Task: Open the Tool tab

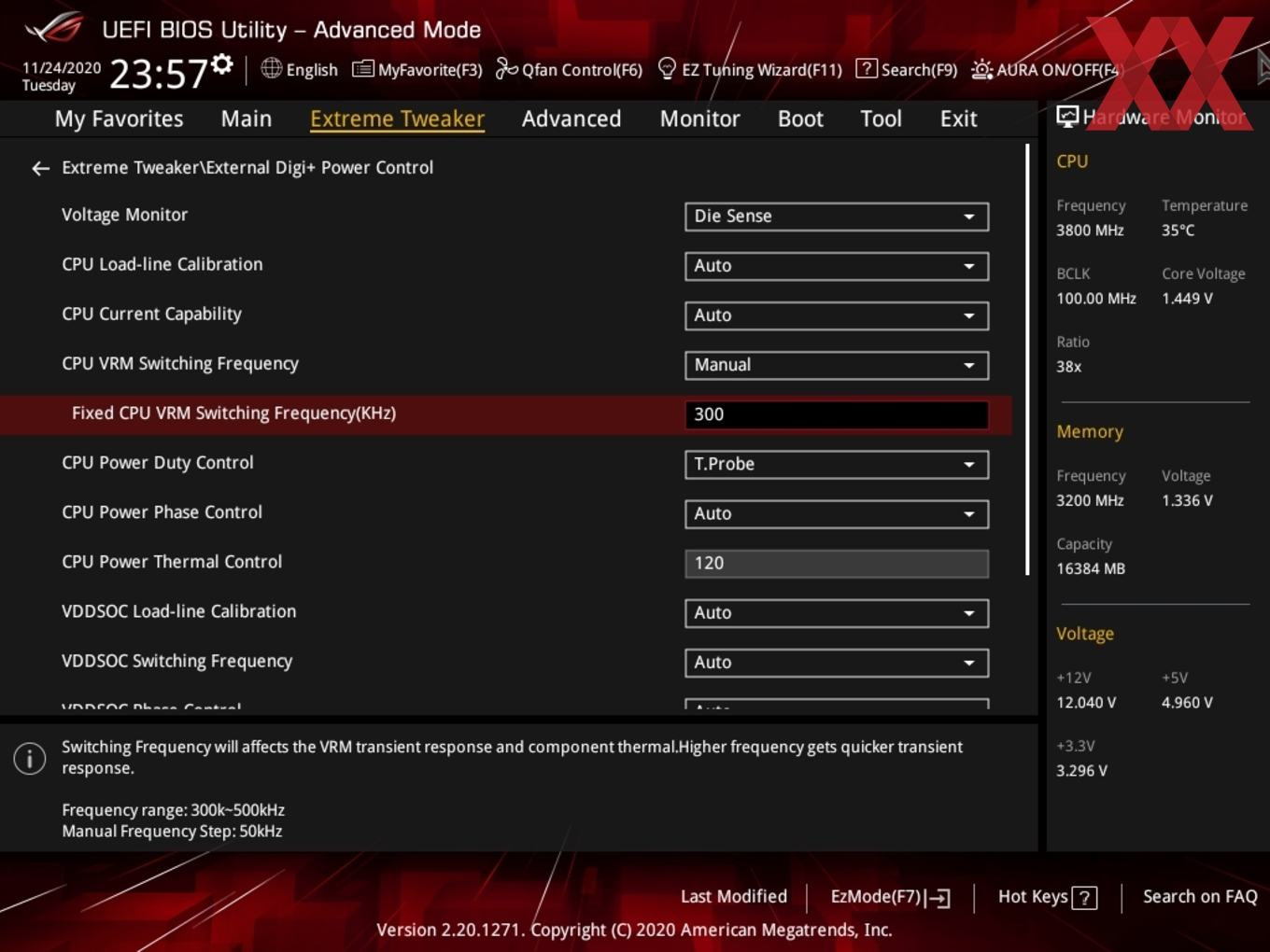Action: [881, 119]
